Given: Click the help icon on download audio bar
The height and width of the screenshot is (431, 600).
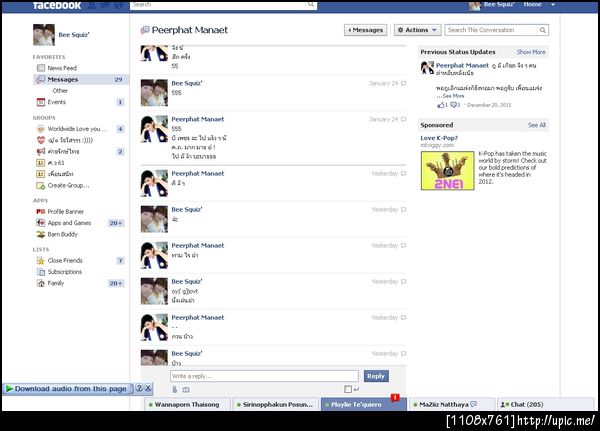Looking at the screenshot, I should (x=139, y=388).
